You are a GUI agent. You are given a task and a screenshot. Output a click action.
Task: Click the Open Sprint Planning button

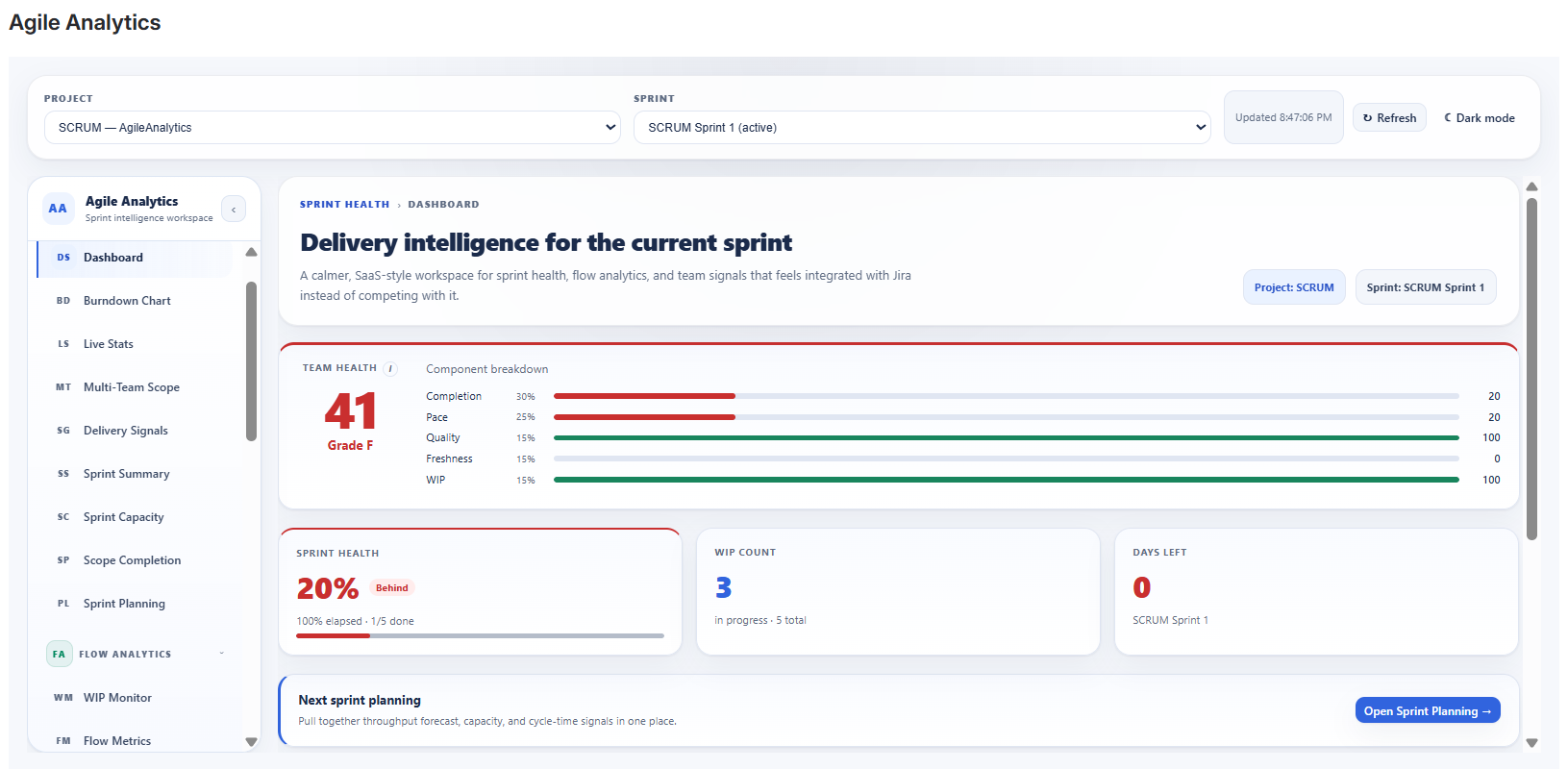click(x=1428, y=711)
